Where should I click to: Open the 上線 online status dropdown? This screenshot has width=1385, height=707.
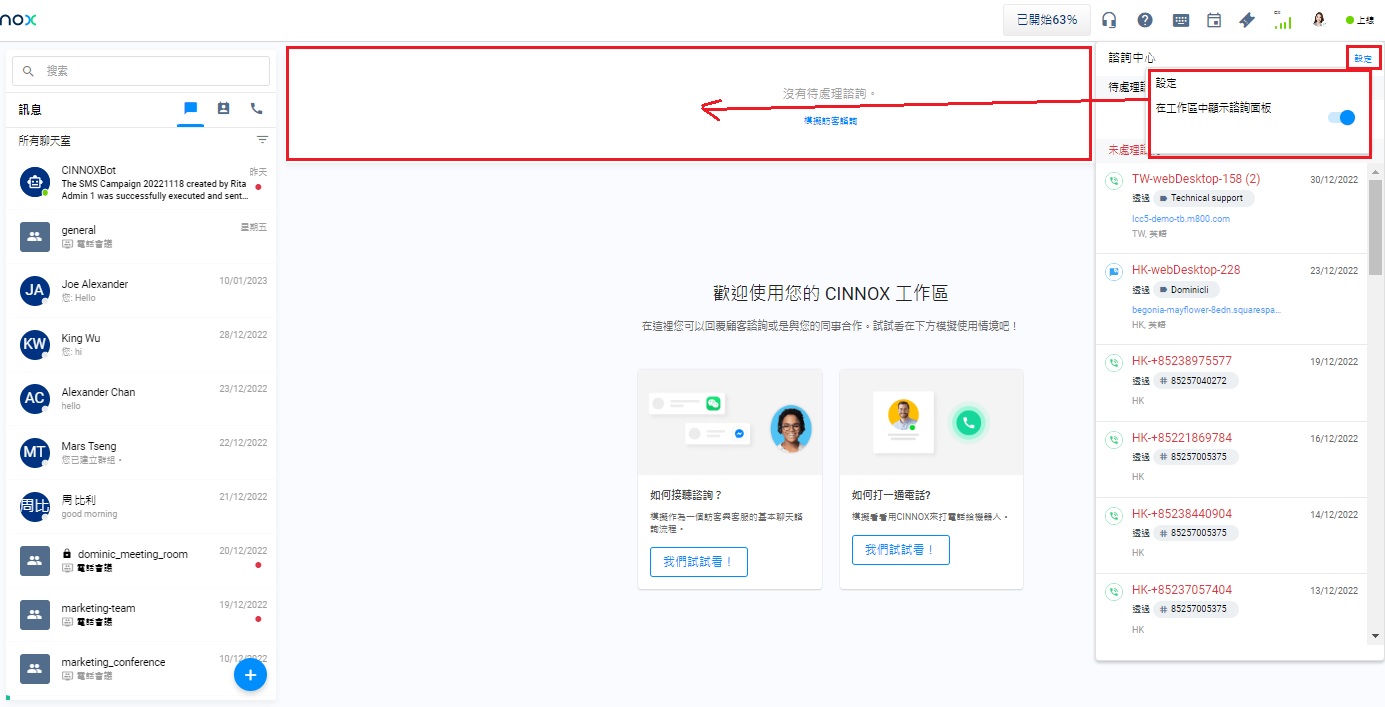click(1360, 20)
